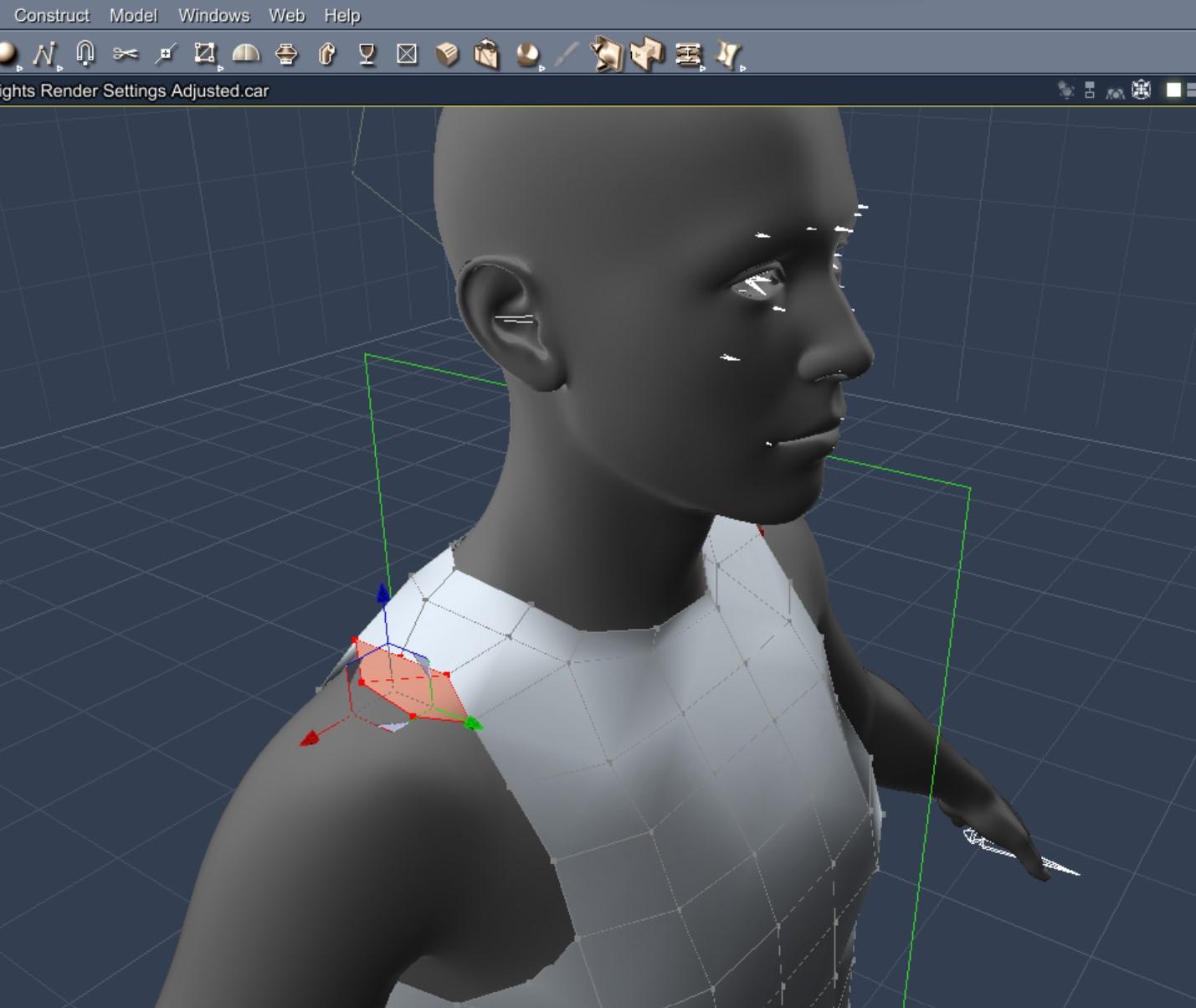1196x1008 pixels.
Task: Open the Web menu
Action: pos(286,15)
